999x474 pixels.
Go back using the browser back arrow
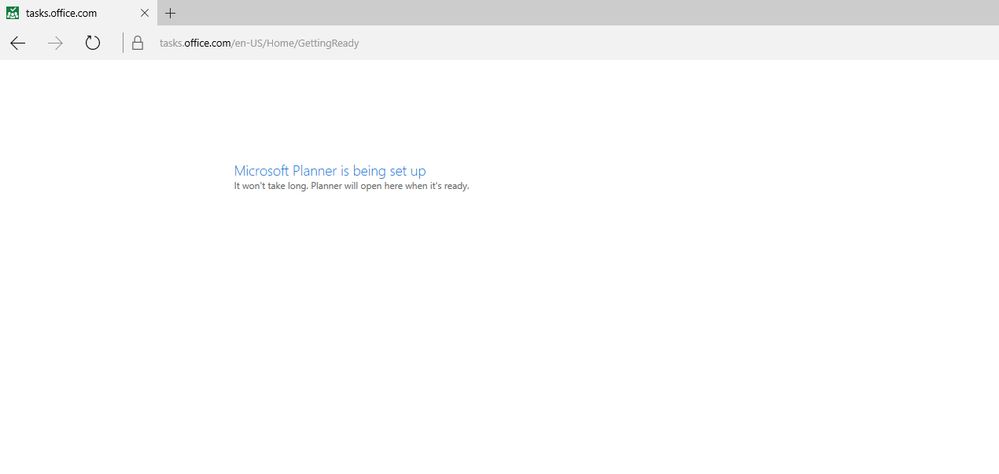pos(18,43)
